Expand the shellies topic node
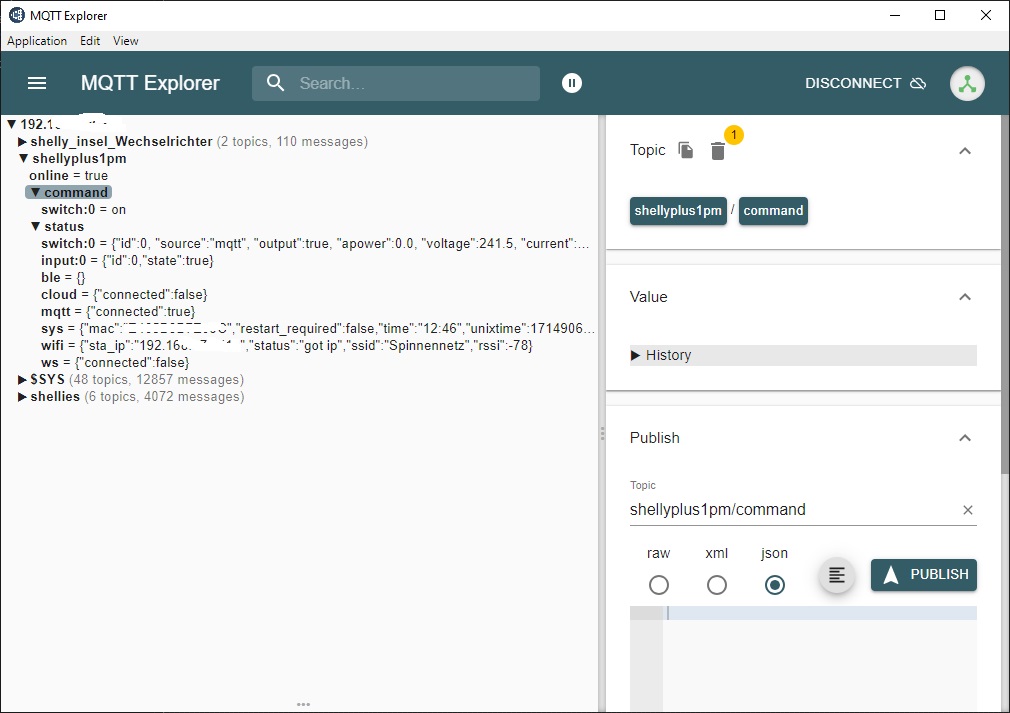This screenshot has width=1010, height=713. (23, 397)
